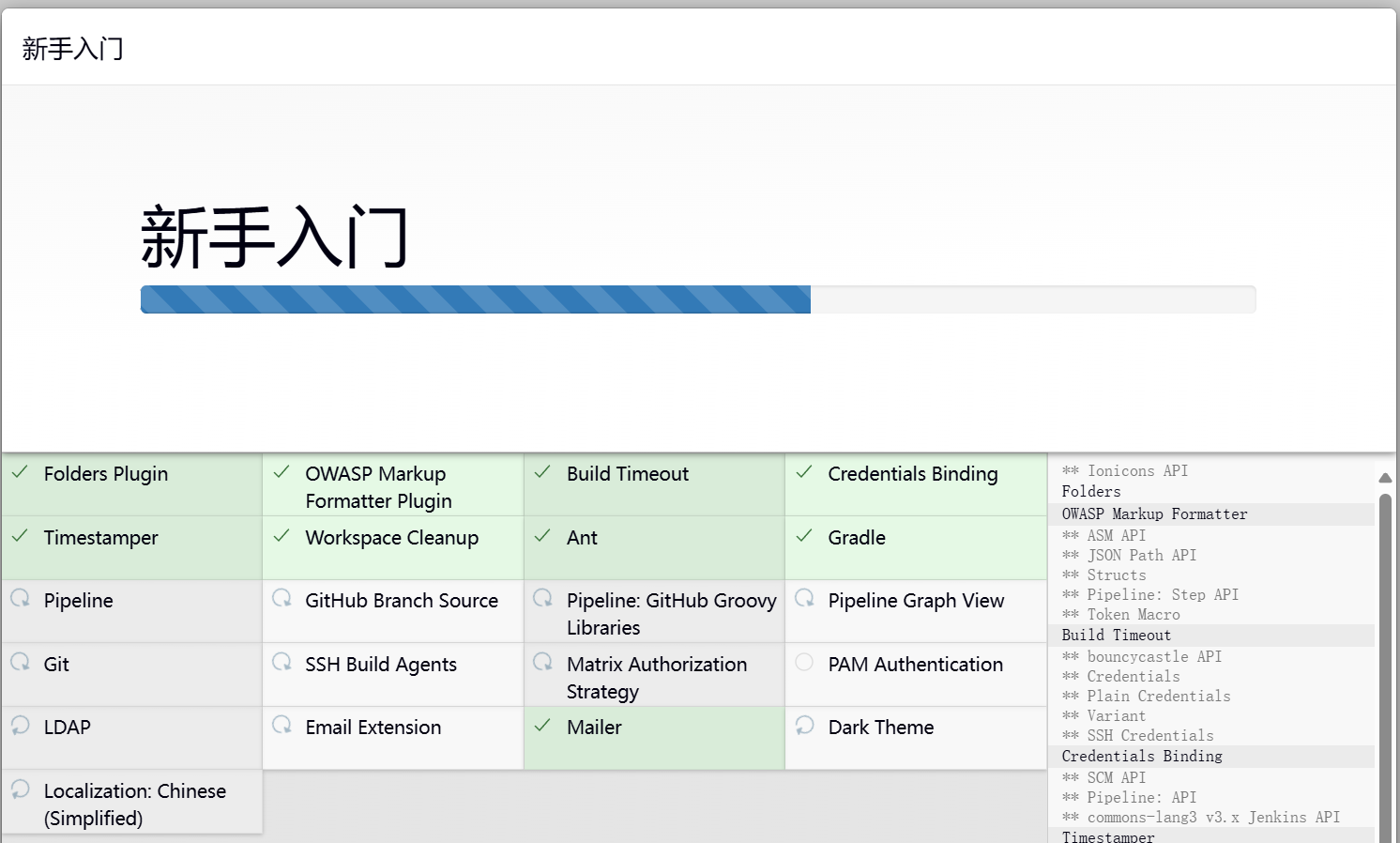The image size is (1400, 843).
Task: Click the installation progress bar
Action: pos(697,299)
